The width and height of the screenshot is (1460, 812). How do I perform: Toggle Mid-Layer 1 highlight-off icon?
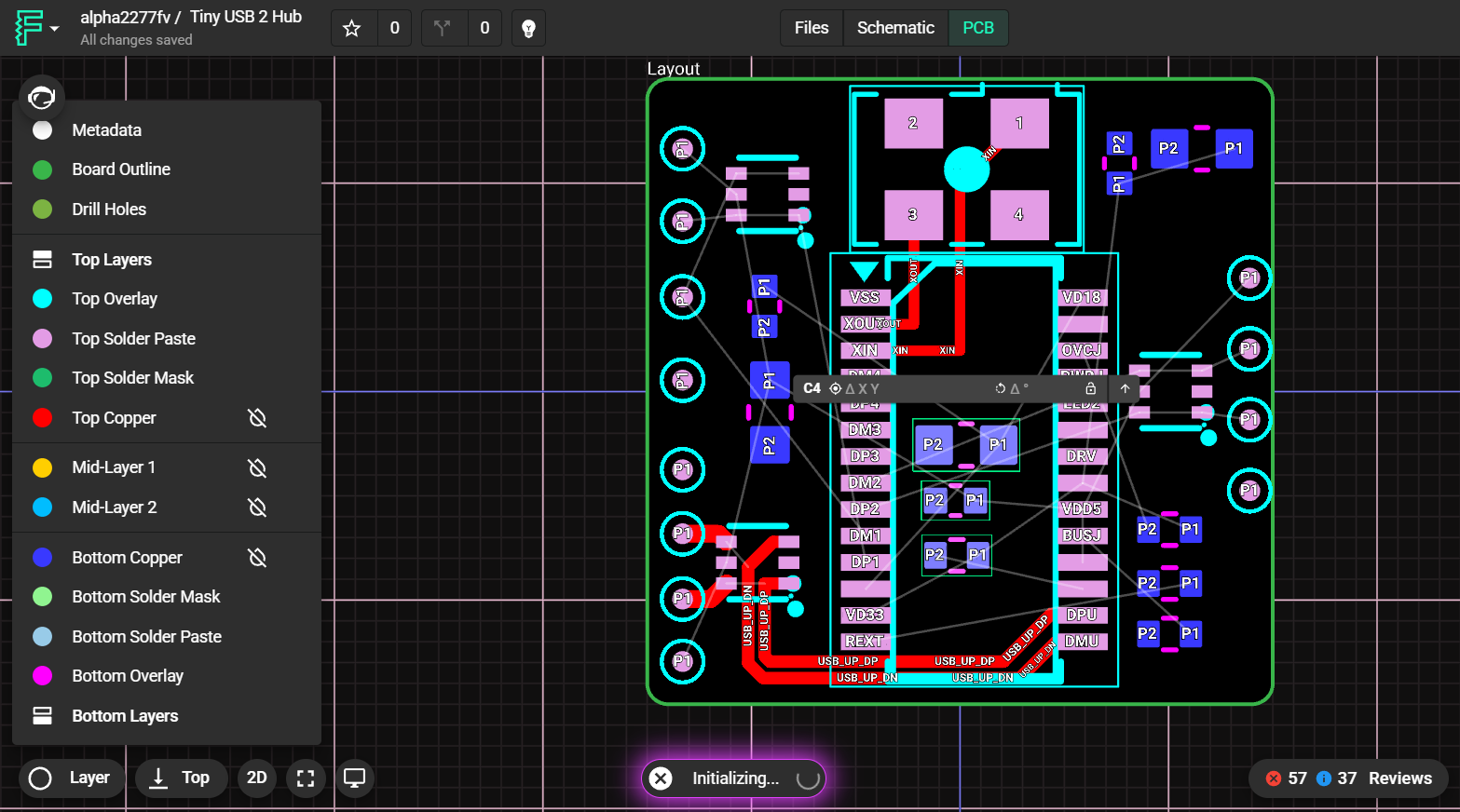click(258, 467)
